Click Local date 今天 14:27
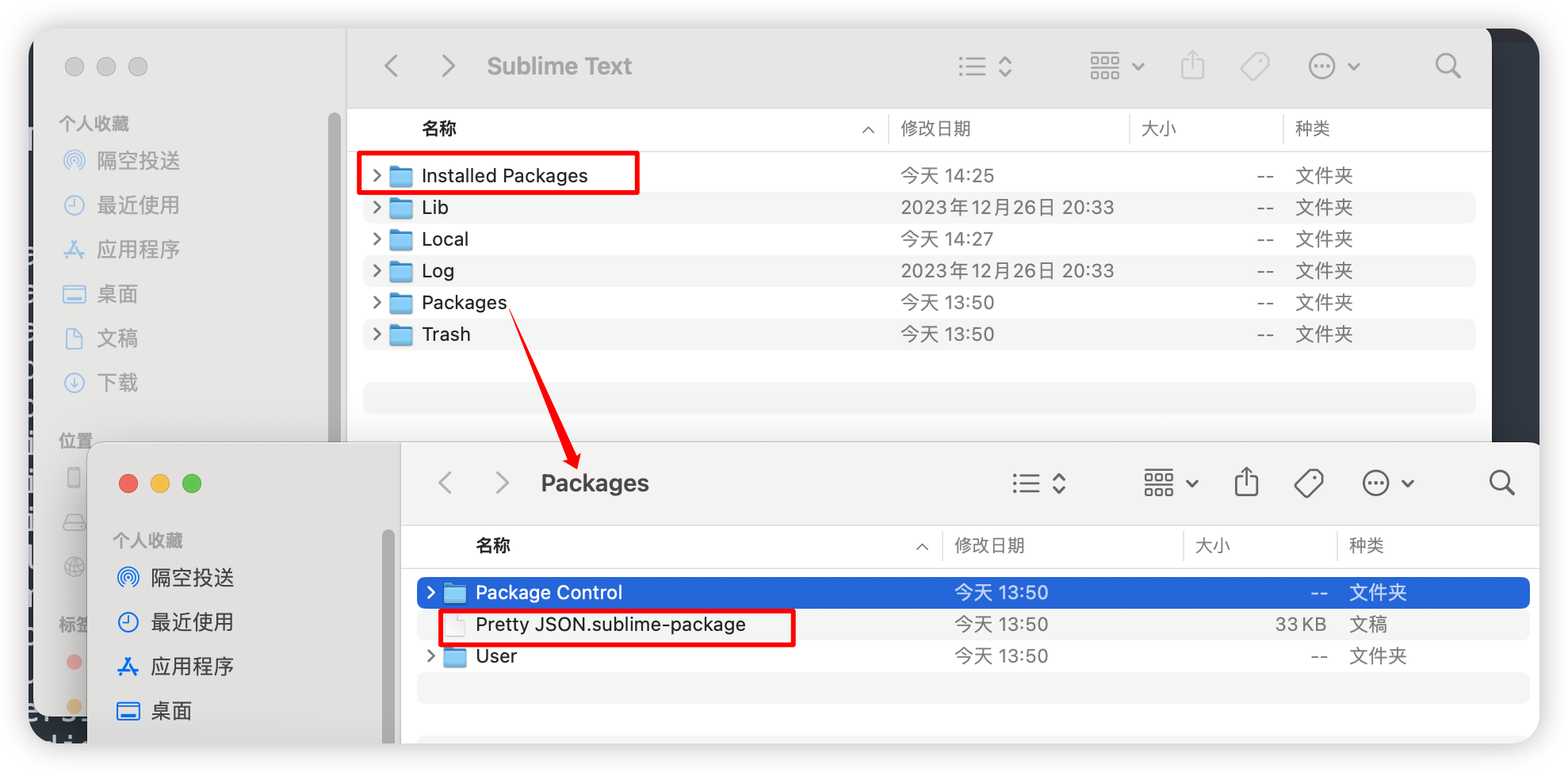Image resolution: width=1568 pixels, height=772 pixels. click(947, 239)
